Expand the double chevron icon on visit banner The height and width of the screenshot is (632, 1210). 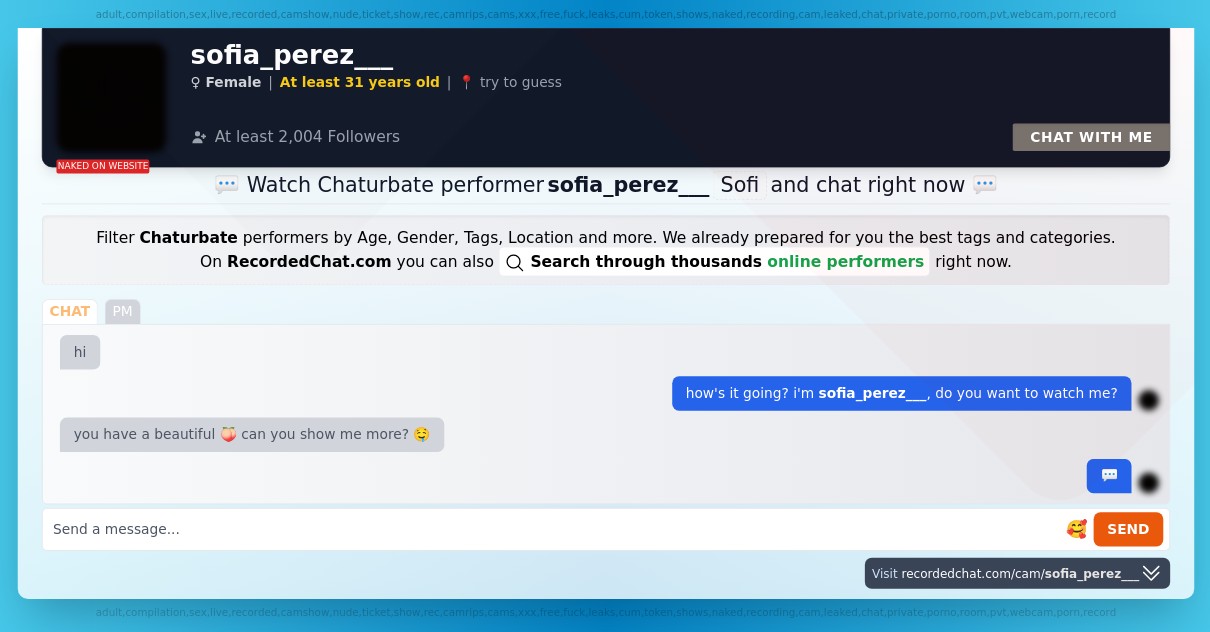click(1151, 573)
